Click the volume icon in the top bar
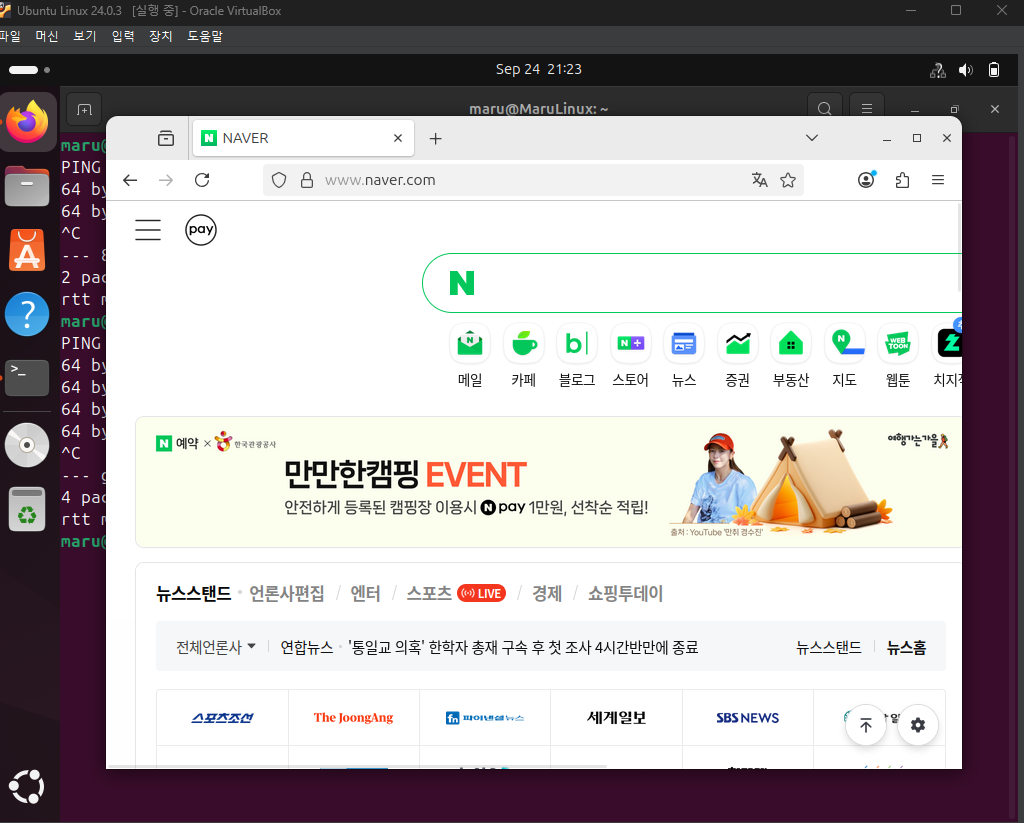This screenshot has height=823, width=1024. point(966,70)
